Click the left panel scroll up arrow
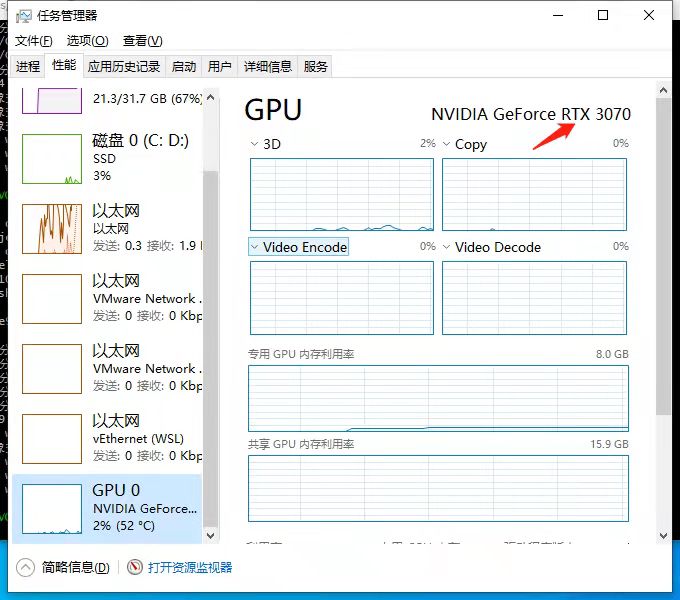The width and height of the screenshot is (680, 600). coord(210,98)
